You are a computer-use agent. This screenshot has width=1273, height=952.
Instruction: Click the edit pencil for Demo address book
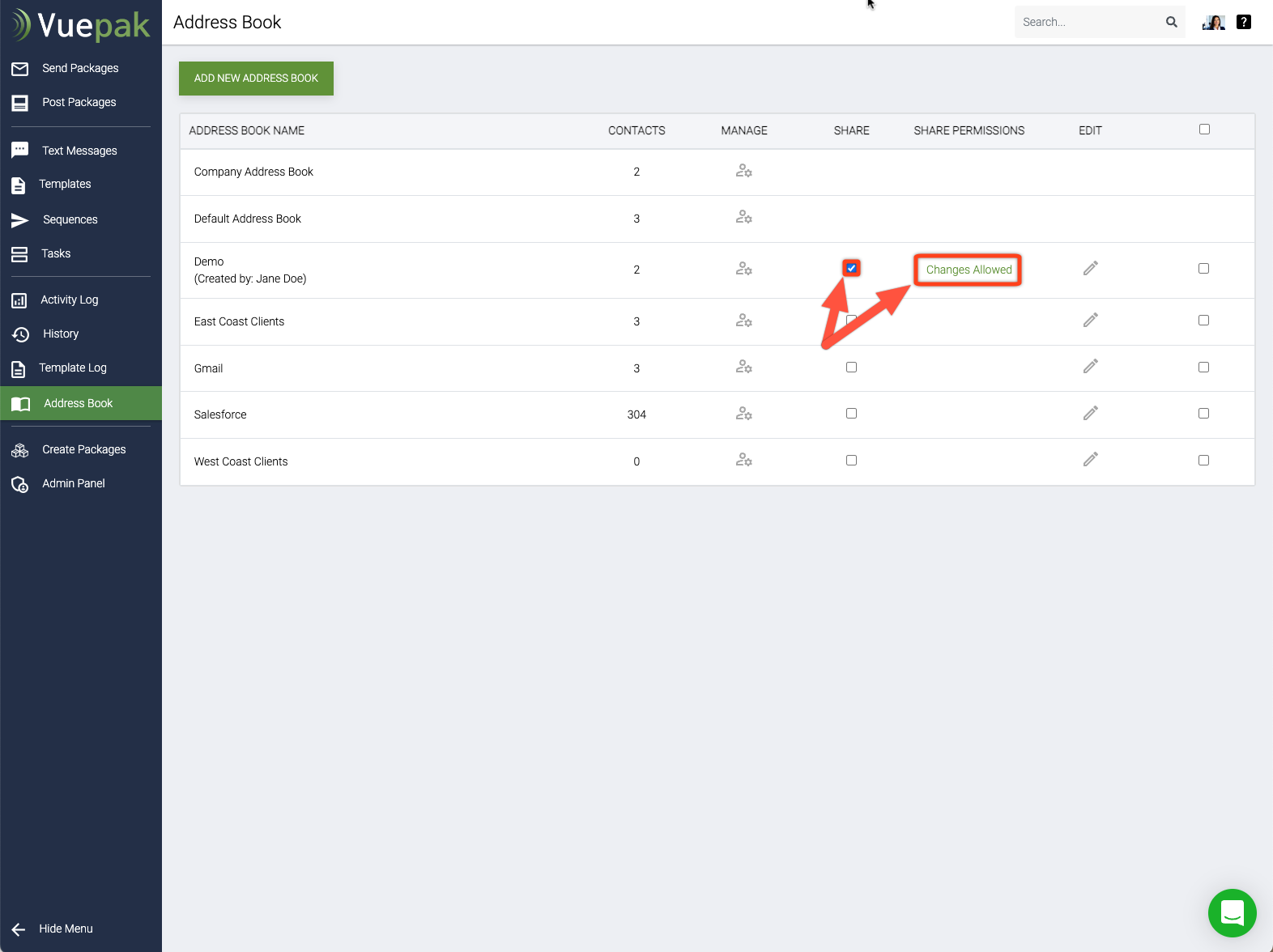pos(1090,268)
